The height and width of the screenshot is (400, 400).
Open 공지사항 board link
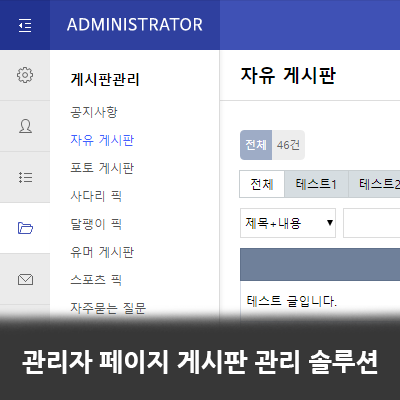(94, 112)
